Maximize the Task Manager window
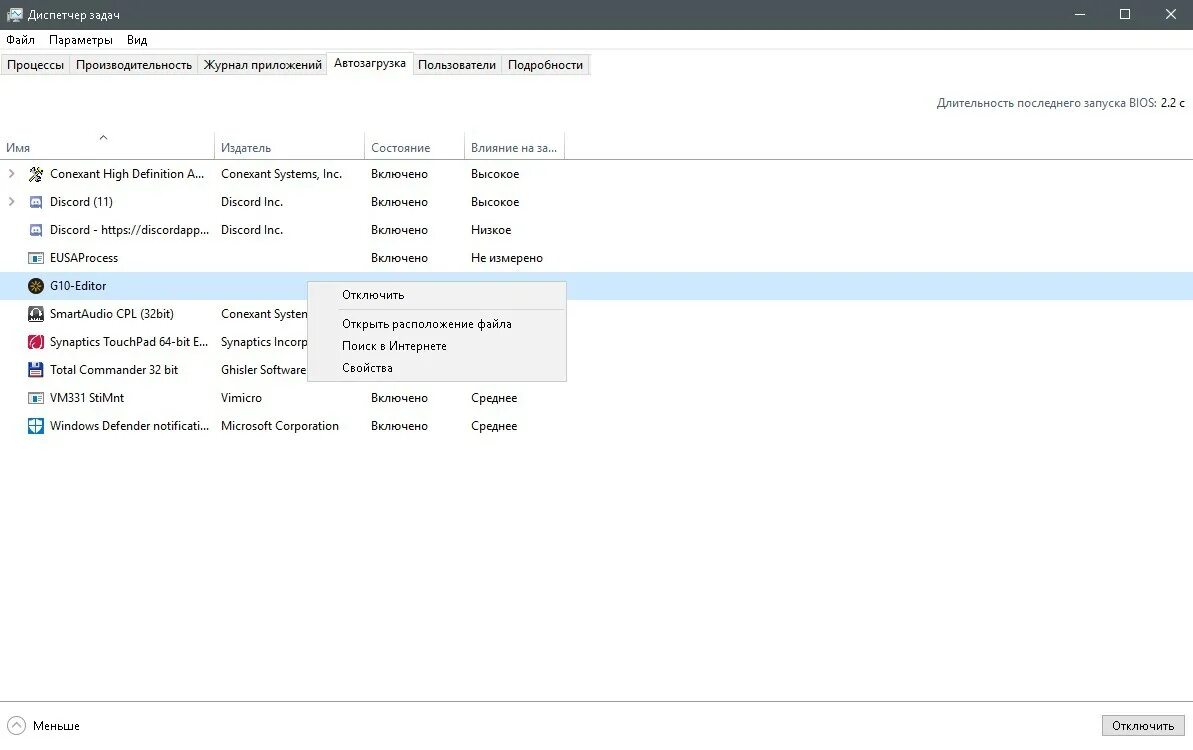Viewport: 1193px width, 750px height. click(1125, 14)
